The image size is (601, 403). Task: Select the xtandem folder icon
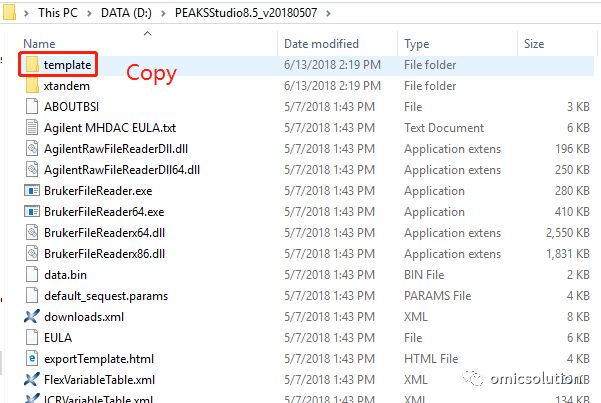pos(32,86)
